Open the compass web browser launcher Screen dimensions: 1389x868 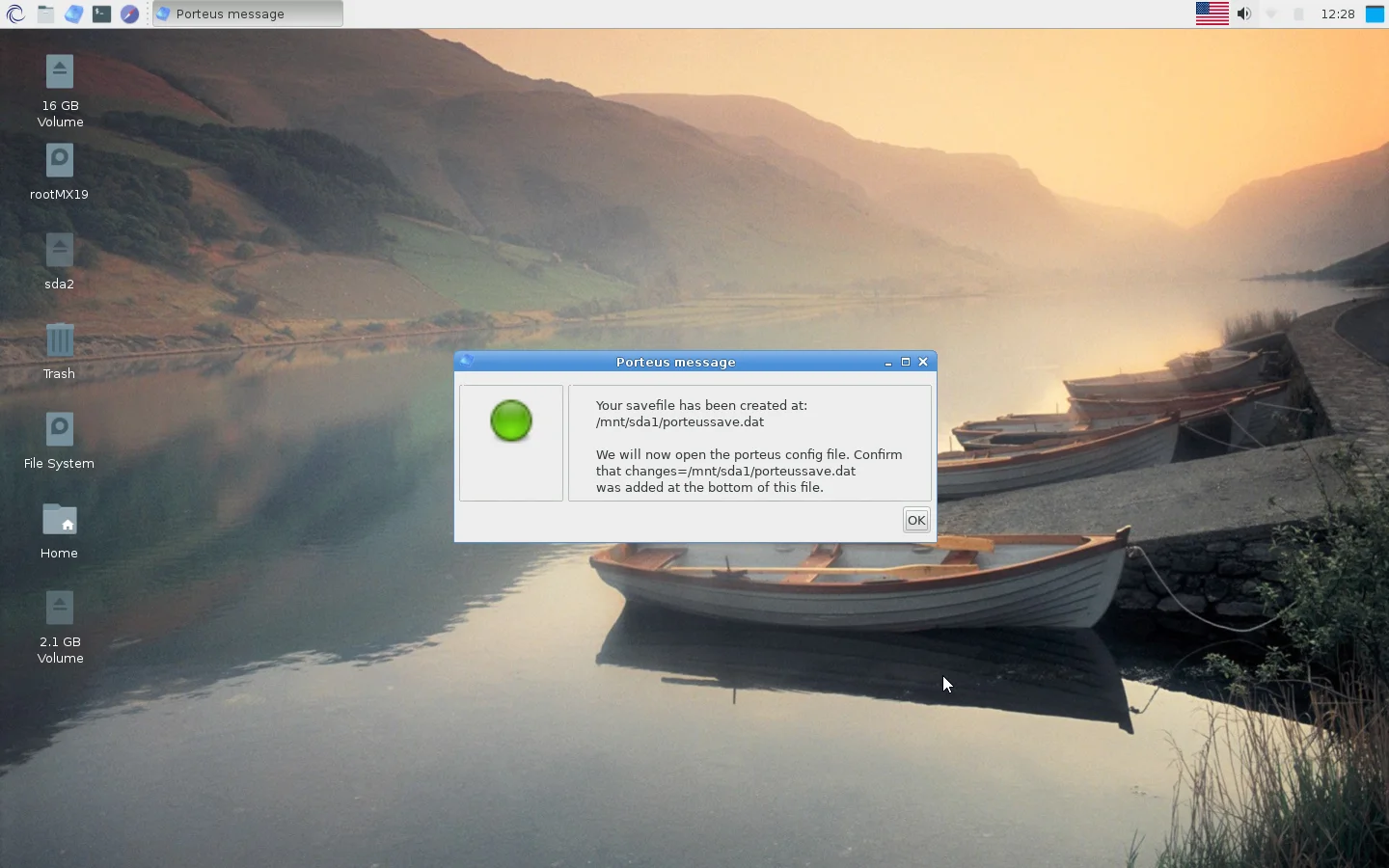tap(129, 14)
